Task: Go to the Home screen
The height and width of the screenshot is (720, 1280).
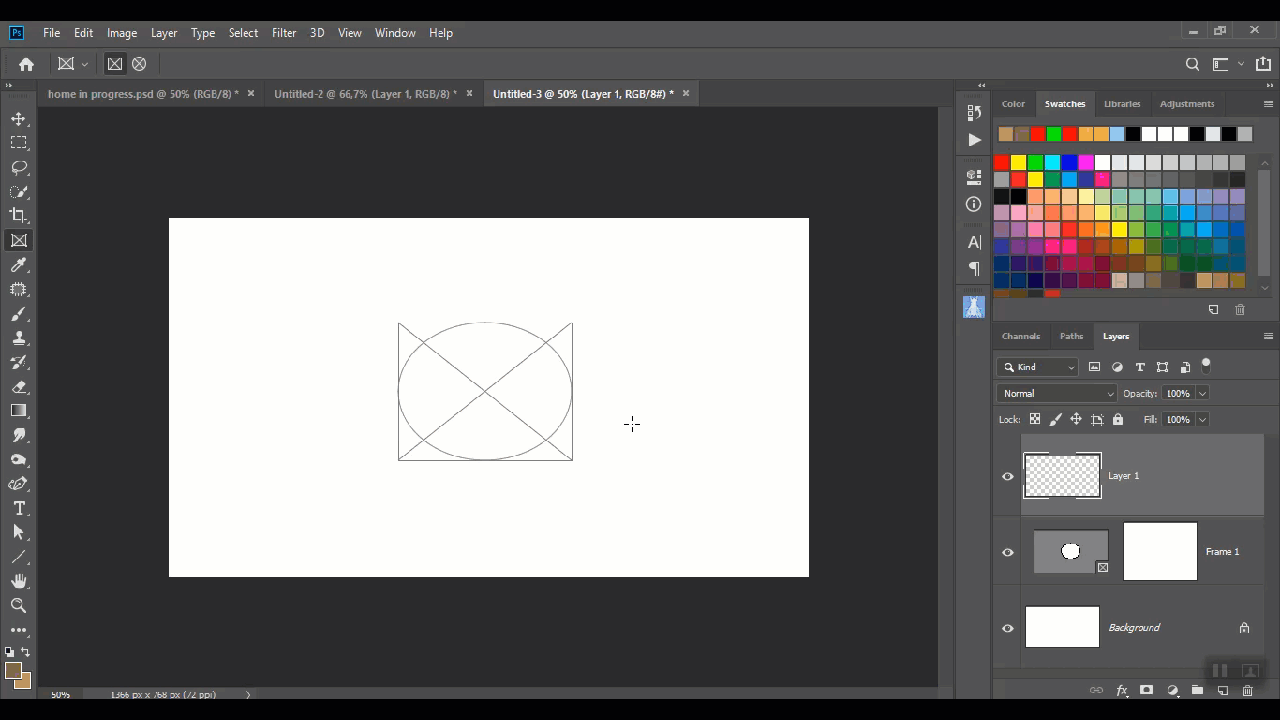Action: pyautogui.click(x=27, y=64)
